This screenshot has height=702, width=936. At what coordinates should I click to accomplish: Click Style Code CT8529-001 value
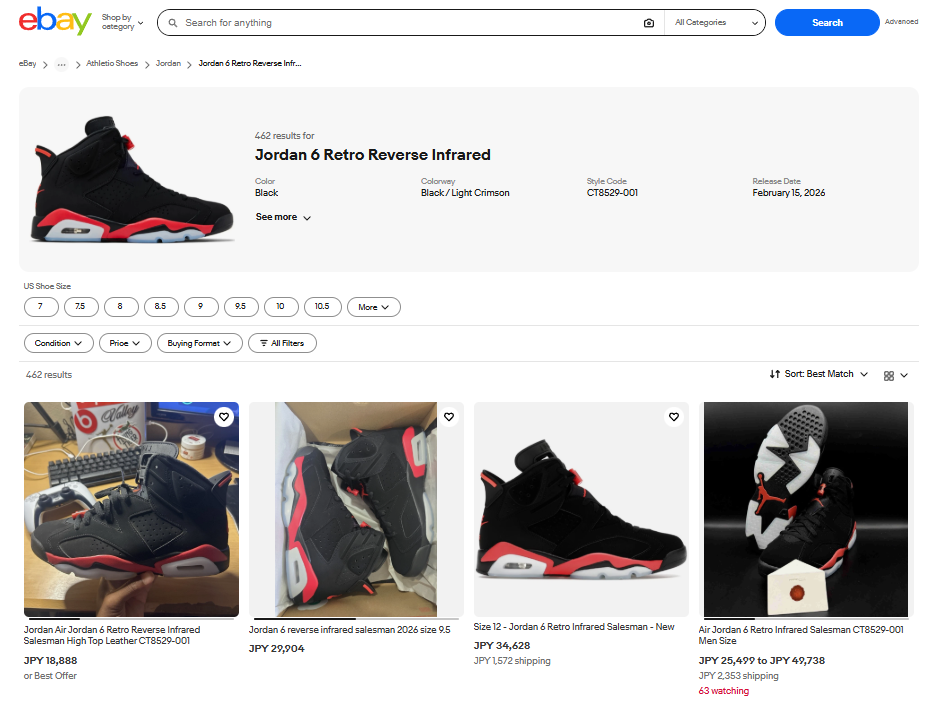(612, 193)
